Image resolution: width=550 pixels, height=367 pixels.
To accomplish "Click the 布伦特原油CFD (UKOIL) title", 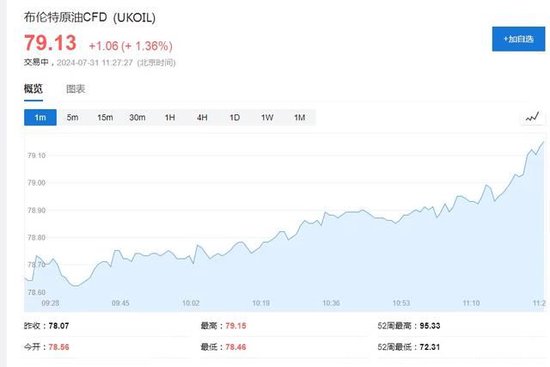I will [x=90, y=17].
